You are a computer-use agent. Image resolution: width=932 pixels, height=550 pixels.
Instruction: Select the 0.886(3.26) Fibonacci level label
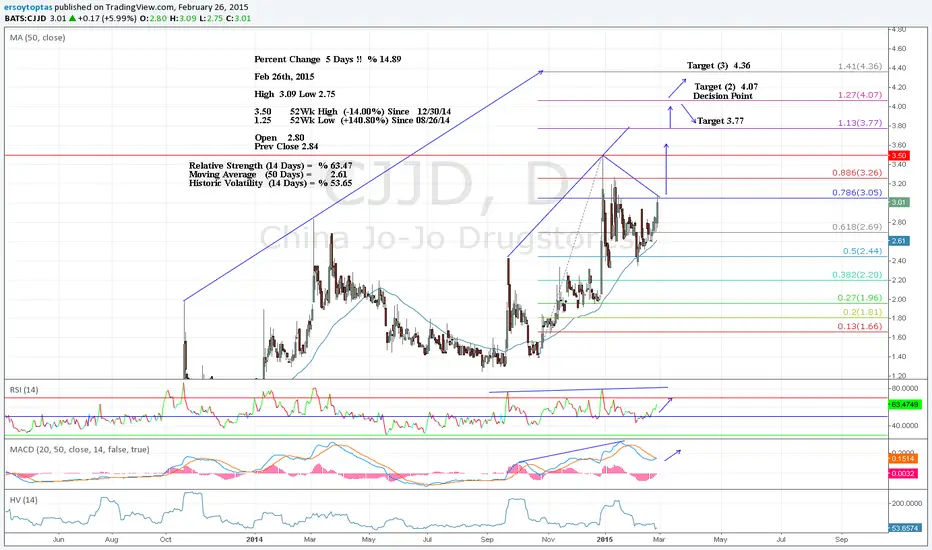point(857,173)
